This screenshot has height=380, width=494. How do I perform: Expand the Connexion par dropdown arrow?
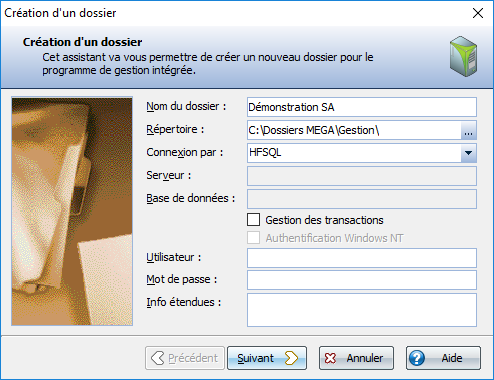(468, 153)
